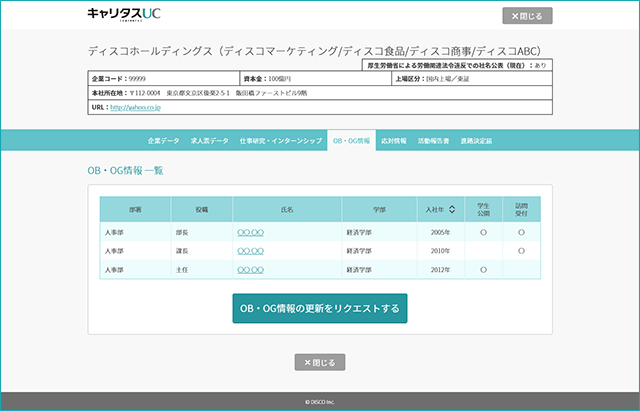
Task: Switch to the 求人票データ tab
Action: coord(210,141)
